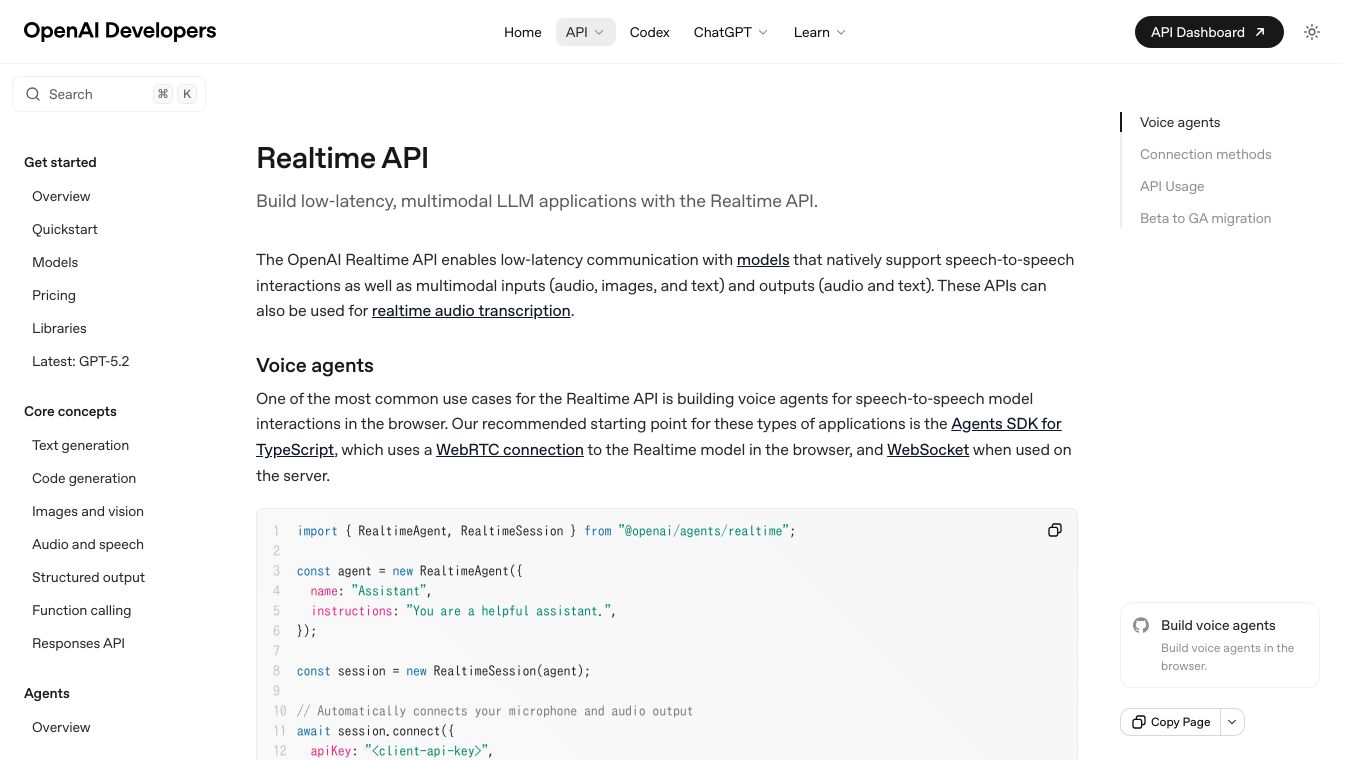Open the realtime audio transcription link

(x=470, y=311)
